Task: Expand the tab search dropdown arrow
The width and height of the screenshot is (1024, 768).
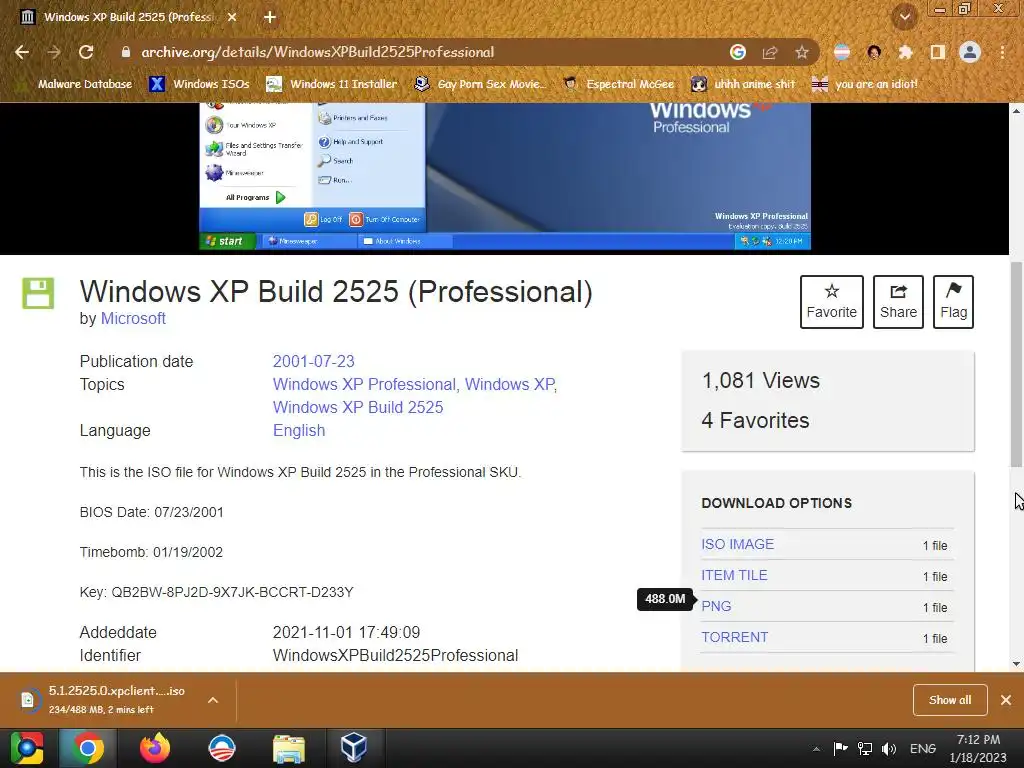Action: point(905,17)
